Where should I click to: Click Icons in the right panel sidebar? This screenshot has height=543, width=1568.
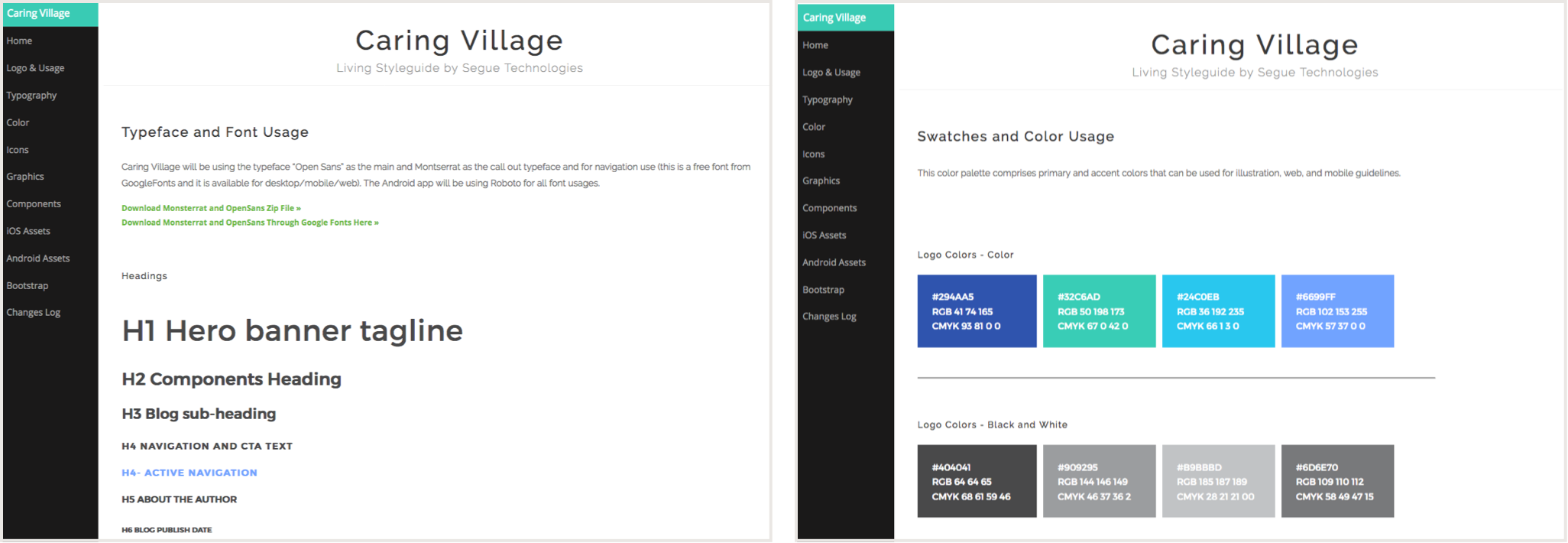tap(814, 154)
